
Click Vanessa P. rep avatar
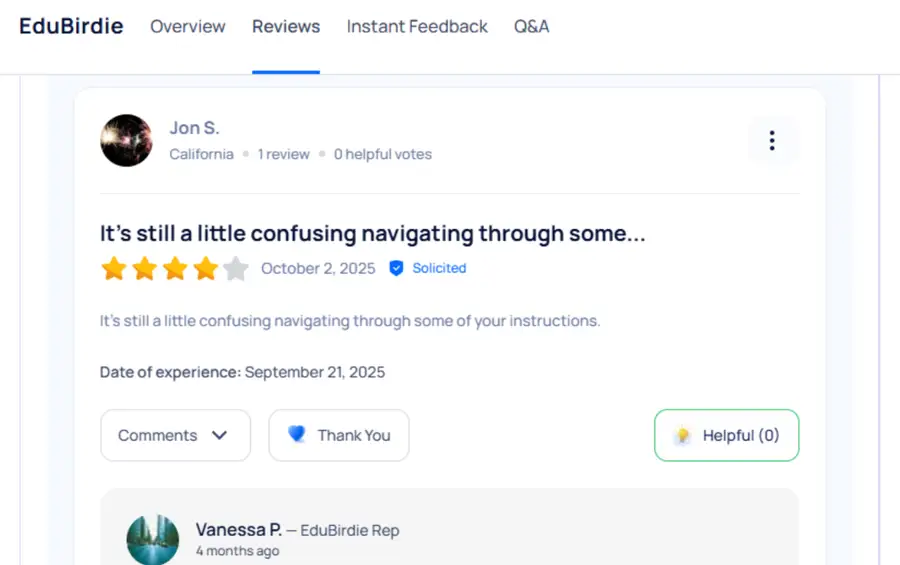152,540
